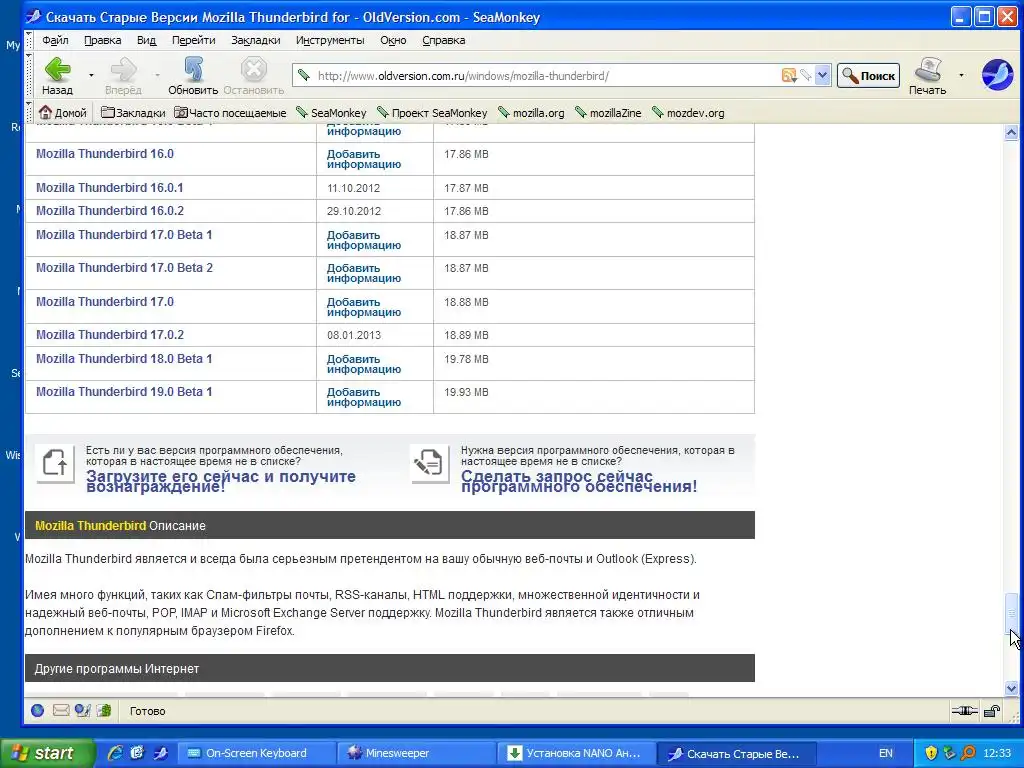Go to Домой home bookmark
The width and height of the screenshot is (1024, 768).
[63, 112]
